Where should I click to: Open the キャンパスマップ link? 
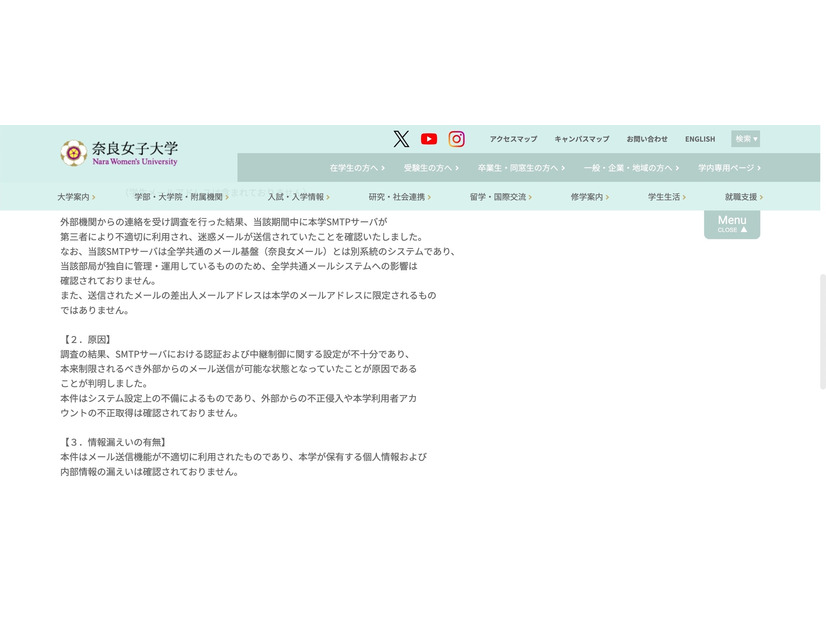581,139
